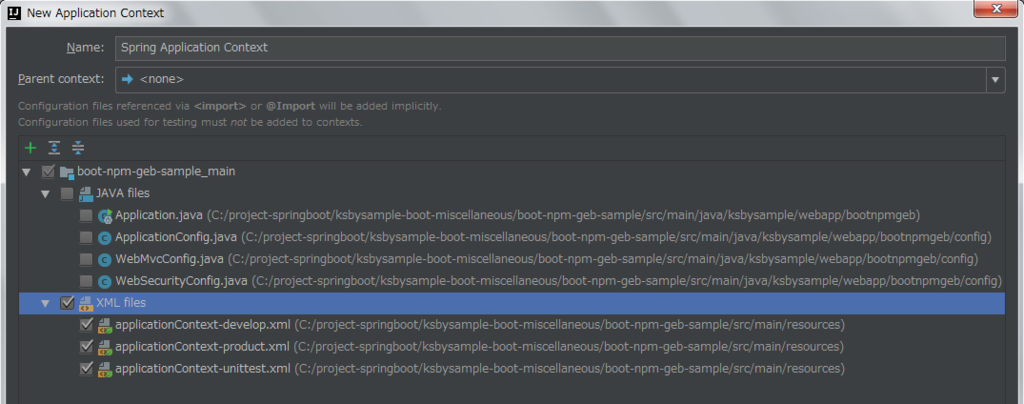This screenshot has height=404, width=1024.
Task: Close the New Application Context dialog
Action: [x=995, y=8]
